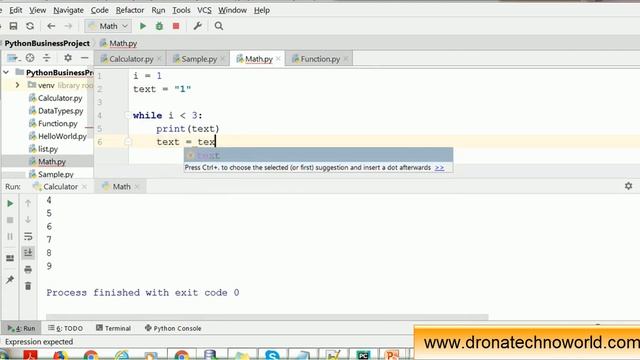Switch to Function.py editor tab

tap(320, 59)
